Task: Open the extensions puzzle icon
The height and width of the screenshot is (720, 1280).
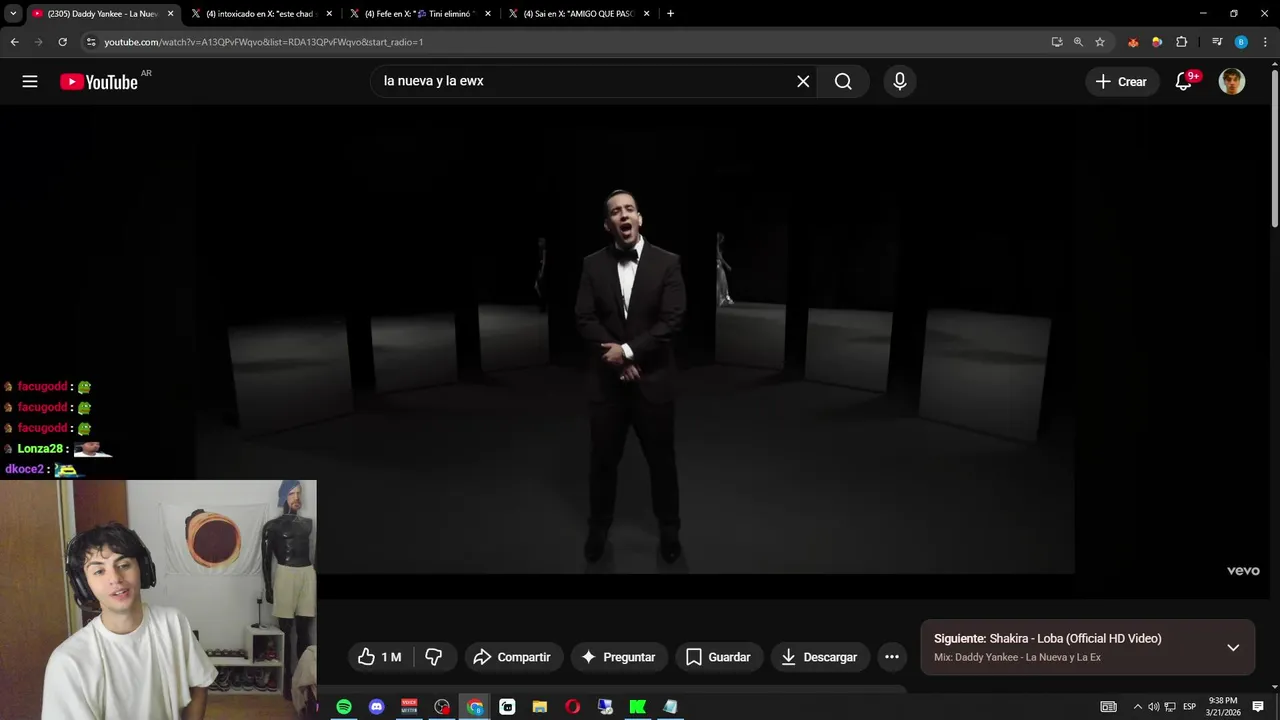Action: point(1182,42)
